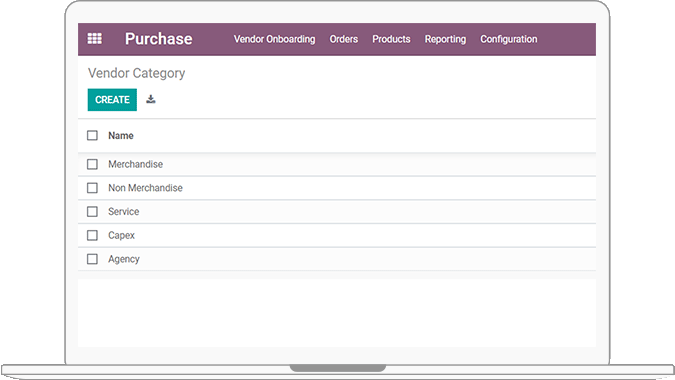Screen dimensions: 675x380
Task: Toggle the select-all checkbox beside Name
Action: coord(92,136)
